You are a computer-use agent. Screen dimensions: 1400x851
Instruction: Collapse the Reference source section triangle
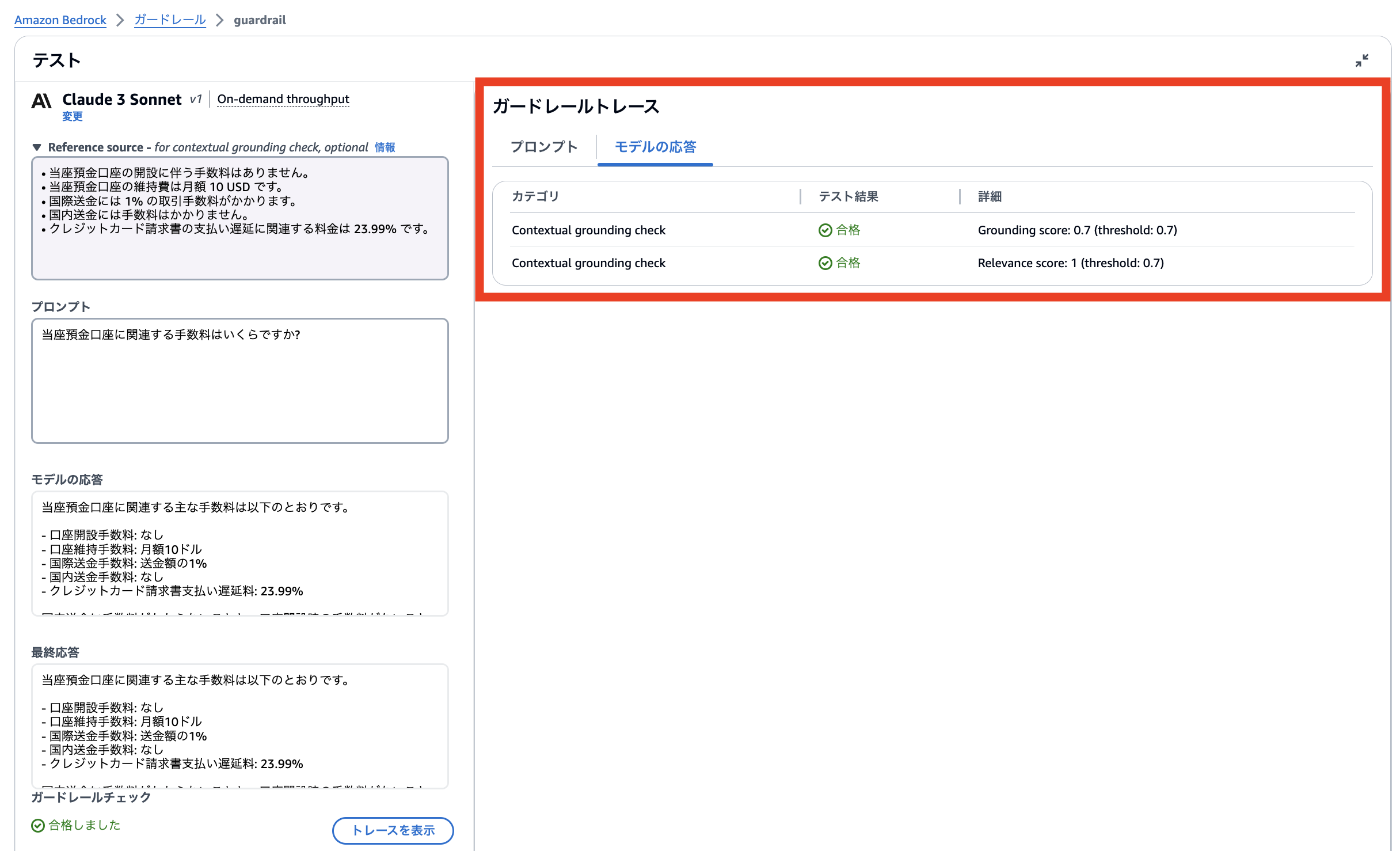(37, 147)
